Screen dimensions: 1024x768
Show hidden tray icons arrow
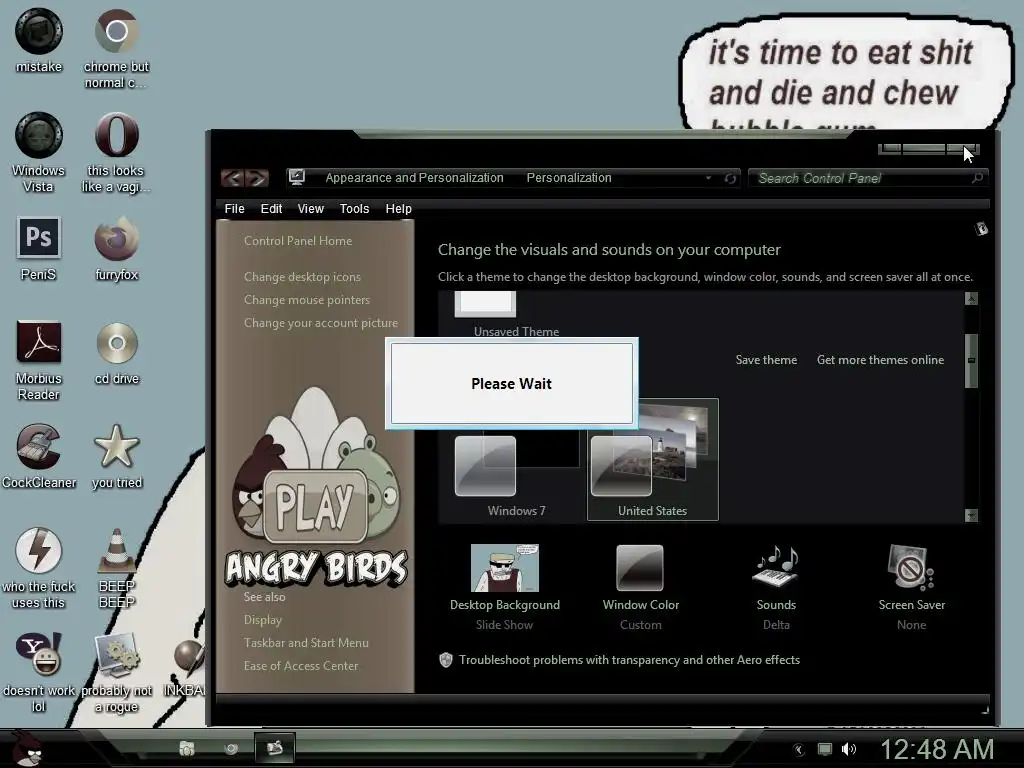tap(799, 750)
